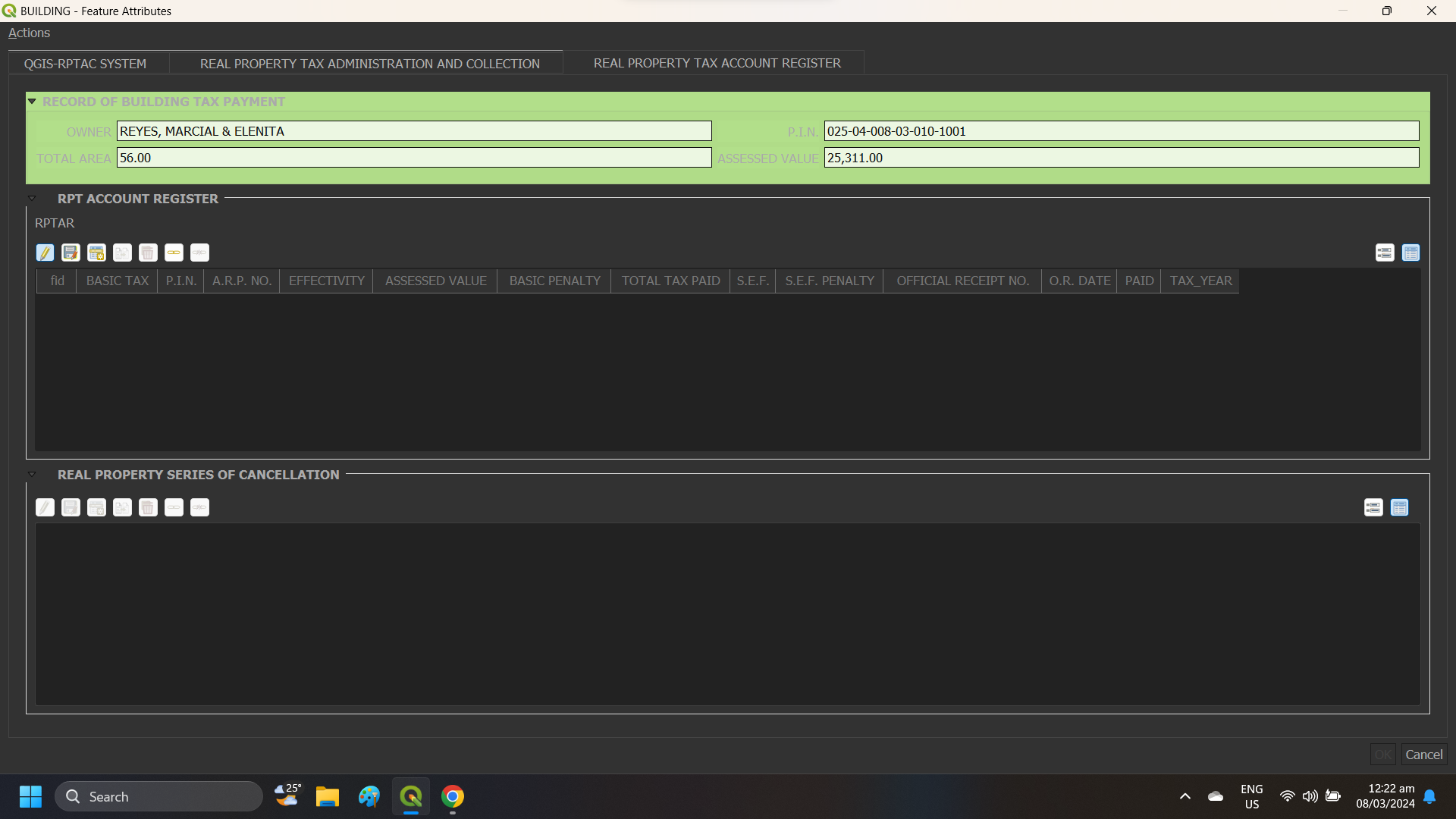This screenshot has height=819, width=1456.
Task: Sort records by the BASIC TAX column header
Action: pyautogui.click(x=116, y=281)
